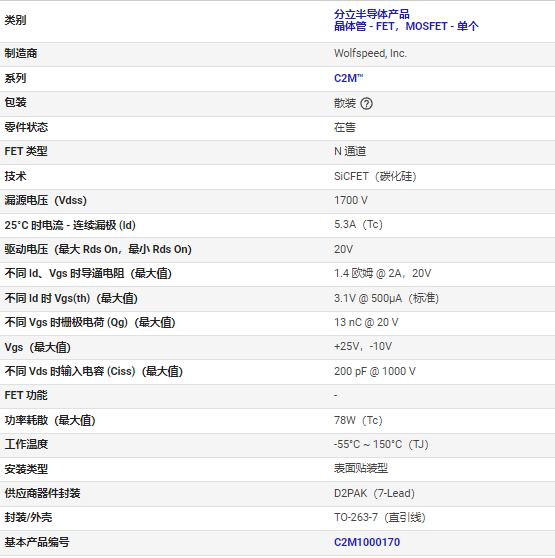Open the 分立半导体产品 category link
Viewport: 555px width, 558px height.
click(x=372, y=14)
